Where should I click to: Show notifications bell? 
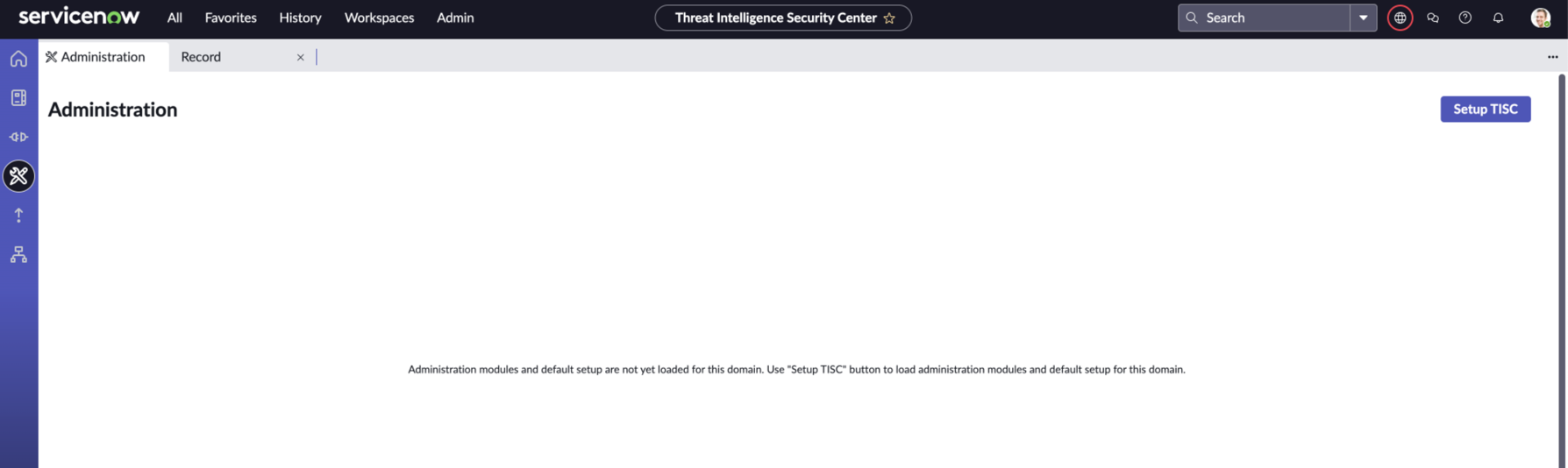(x=1498, y=18)
